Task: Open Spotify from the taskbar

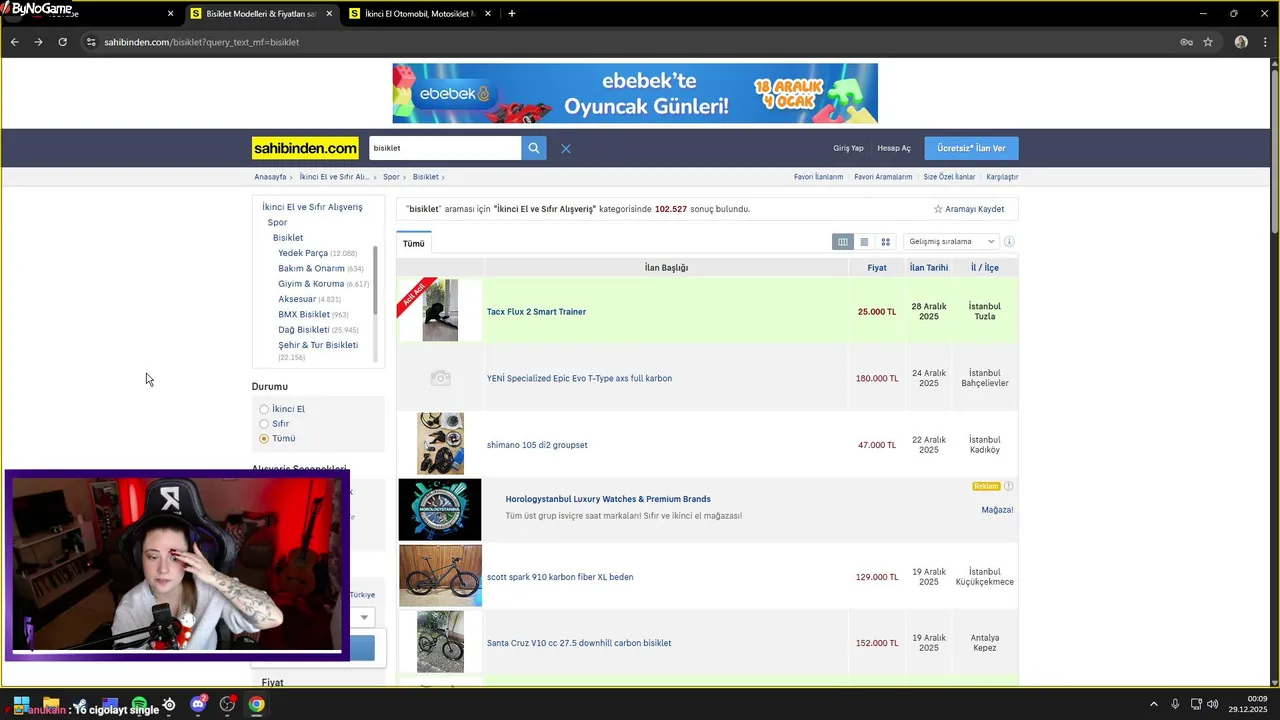Action: (x=139, y=704)
